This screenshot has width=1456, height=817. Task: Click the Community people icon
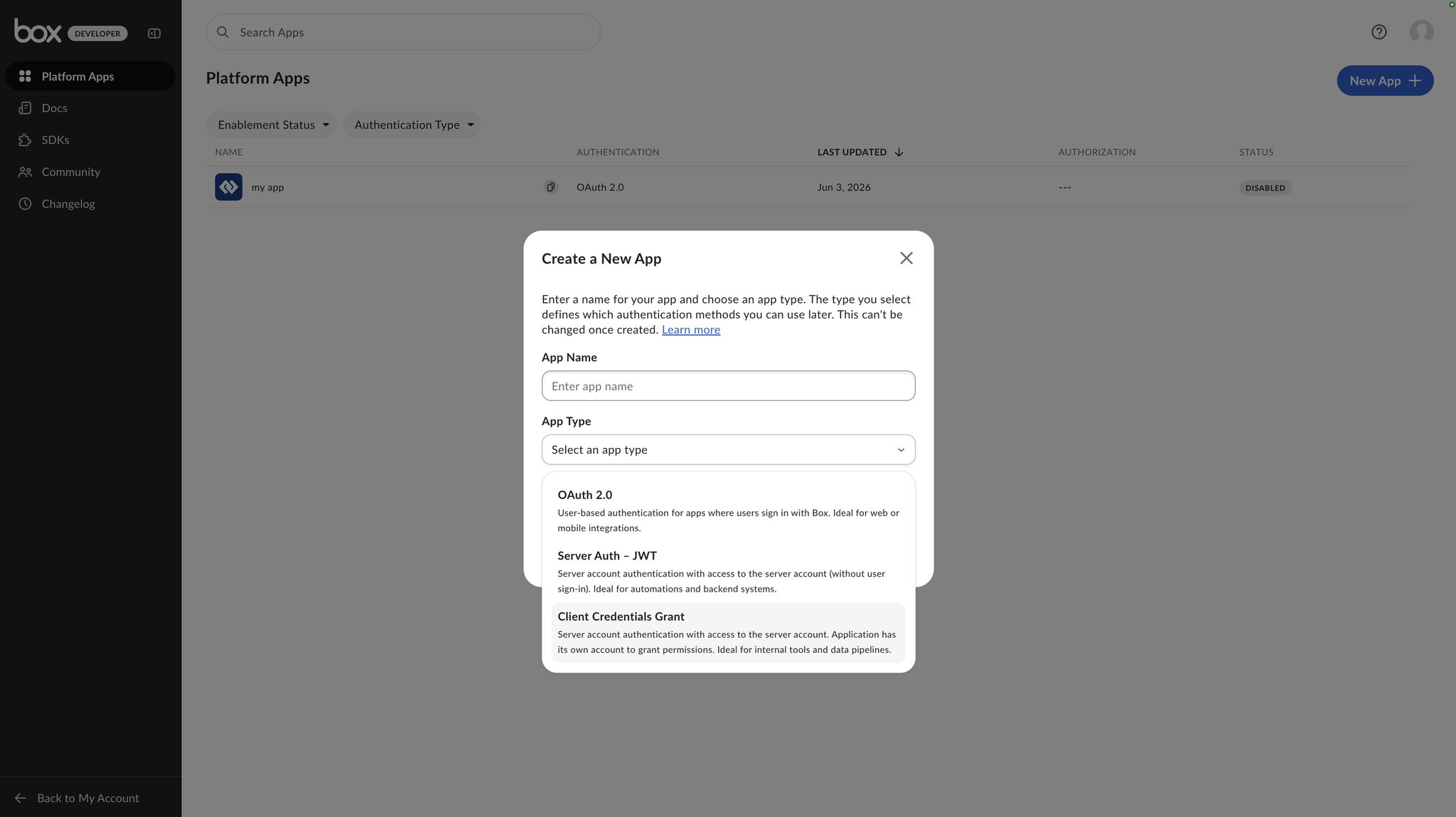[25, 172]
